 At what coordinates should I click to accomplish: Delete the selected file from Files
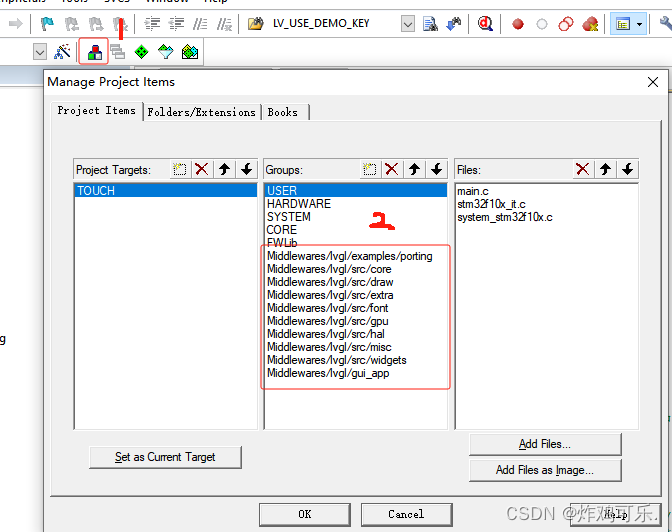tap(583, 169)
